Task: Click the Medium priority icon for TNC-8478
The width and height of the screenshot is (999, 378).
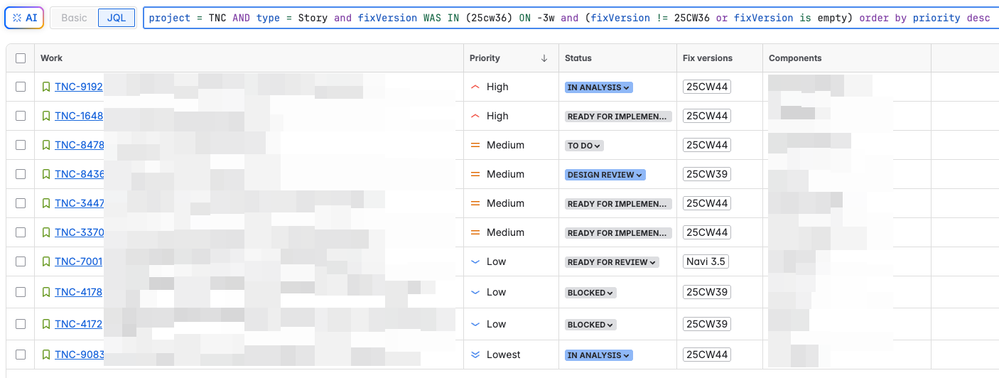Action: click(x=475, y=145)
